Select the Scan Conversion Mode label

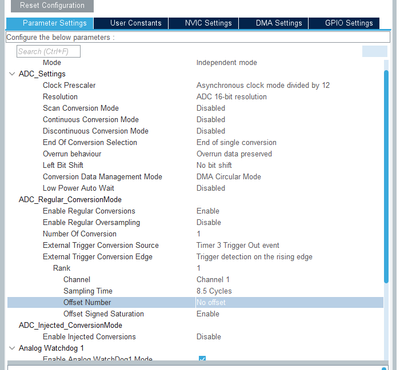(x=81, y=108)
